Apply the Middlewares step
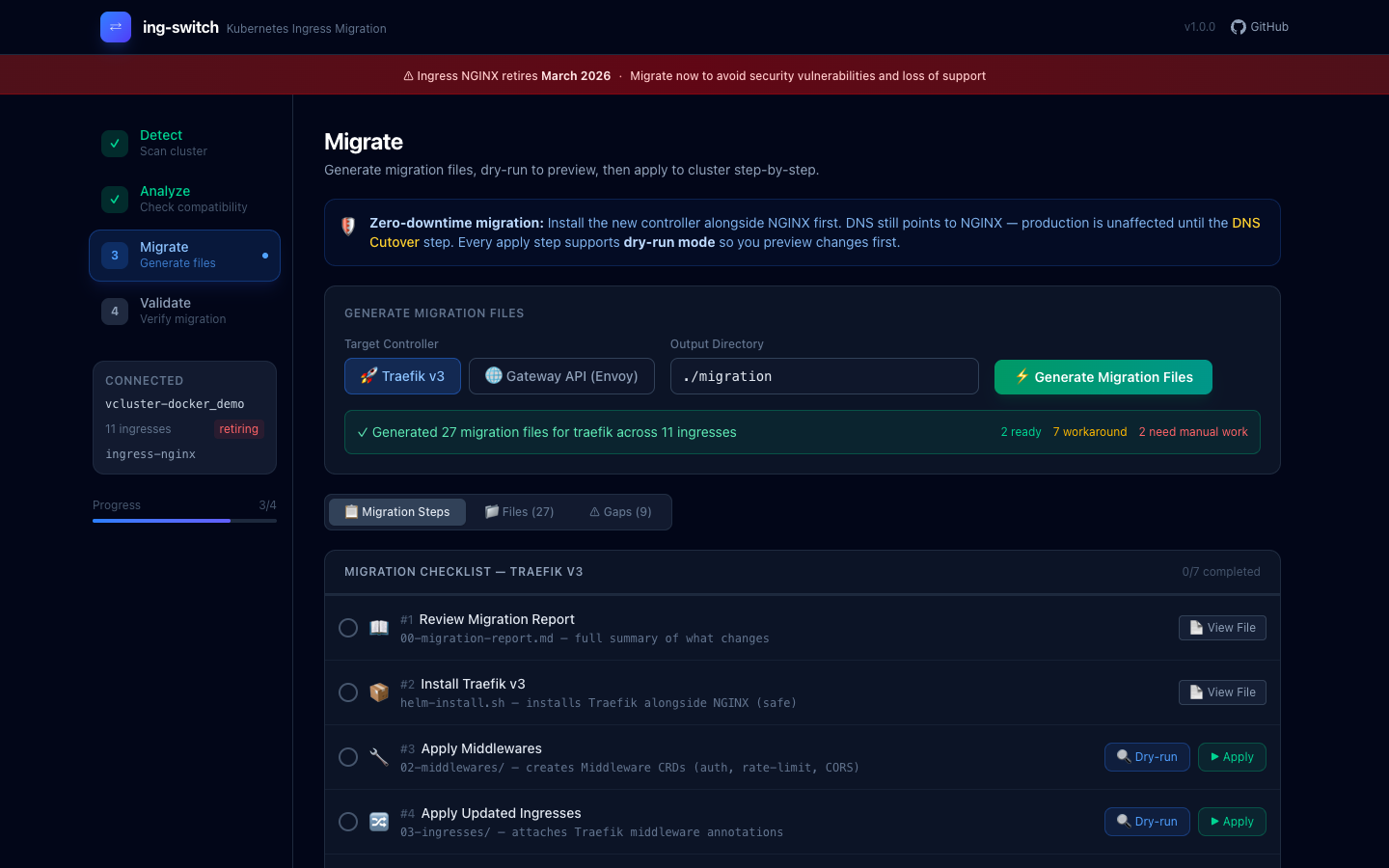 pyautogui.click(x=1232, y=757)
